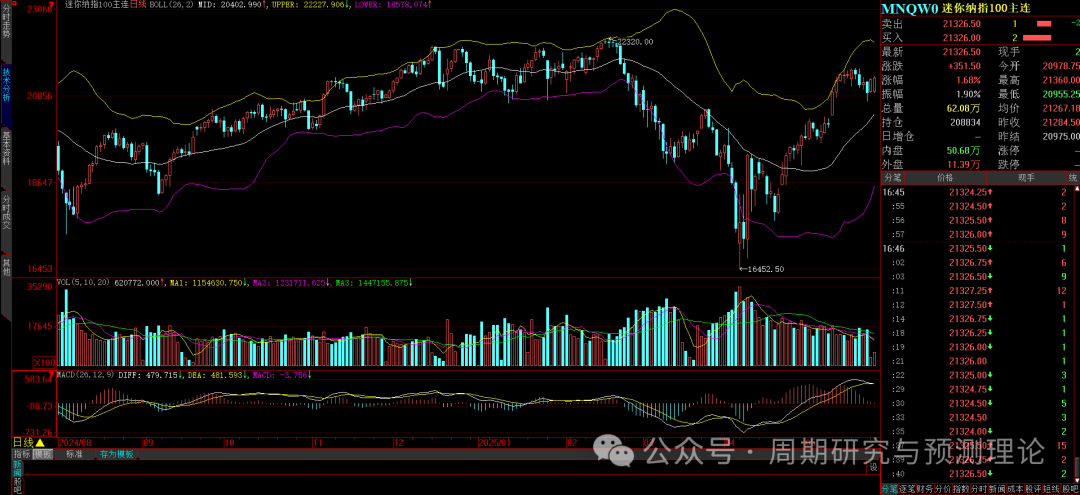
Task: Choose the 标准 template option
Action: click(74, 453)
